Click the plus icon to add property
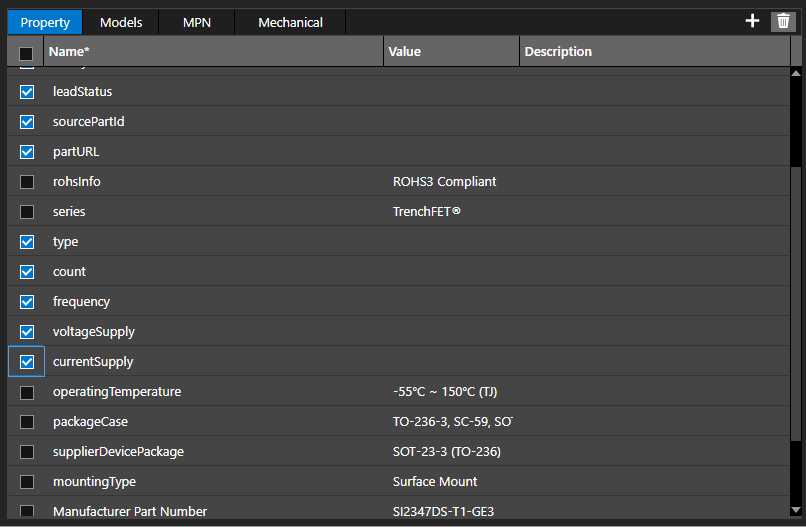The height and width of the screenshot is (527, 806). point(752,21)
